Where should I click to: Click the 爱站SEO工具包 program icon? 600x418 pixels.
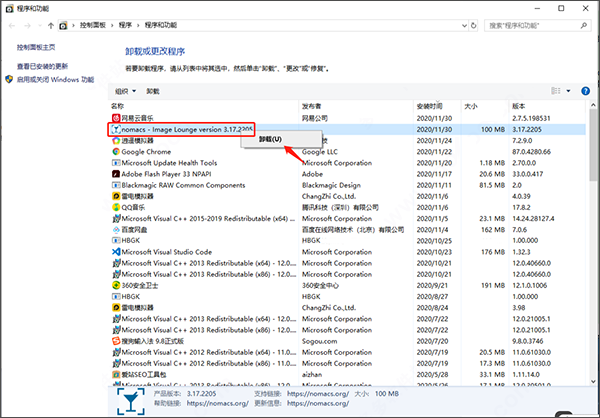tap(116, 374)
